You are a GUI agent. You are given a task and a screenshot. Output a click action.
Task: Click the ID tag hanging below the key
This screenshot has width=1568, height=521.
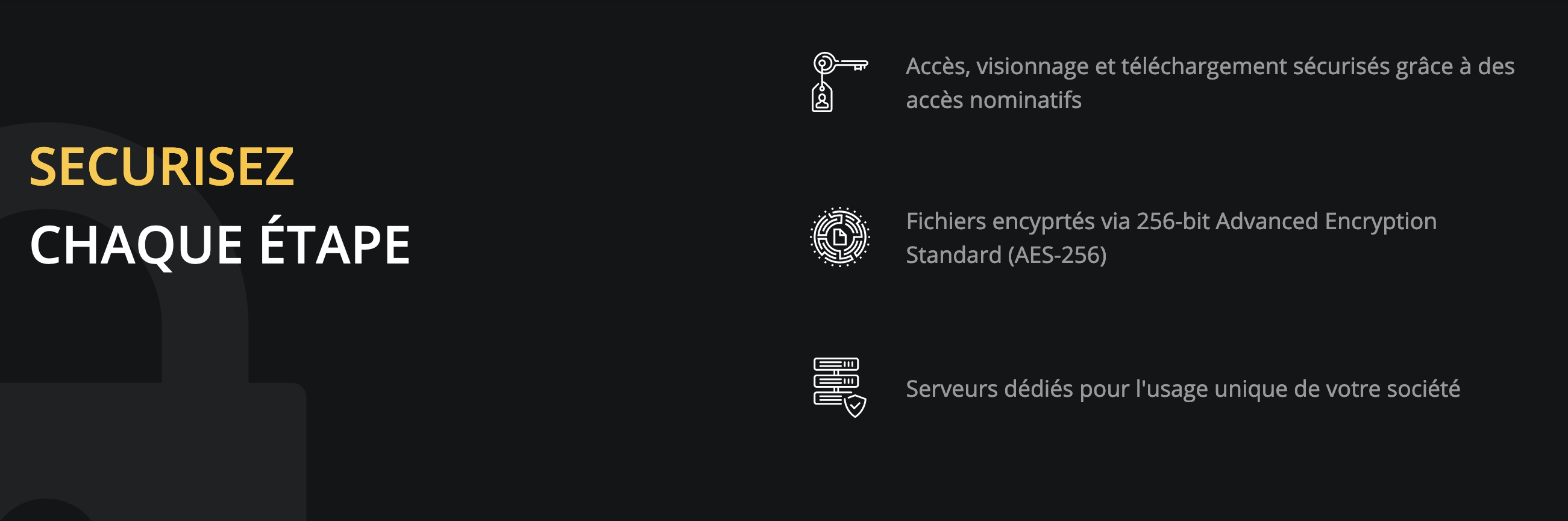(823, 99)
